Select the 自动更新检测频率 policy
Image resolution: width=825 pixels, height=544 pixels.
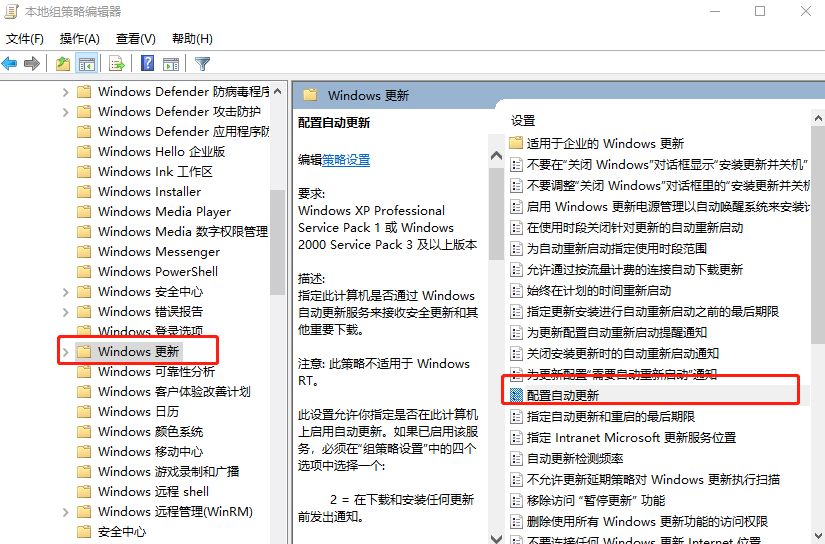tap(577, 458)
